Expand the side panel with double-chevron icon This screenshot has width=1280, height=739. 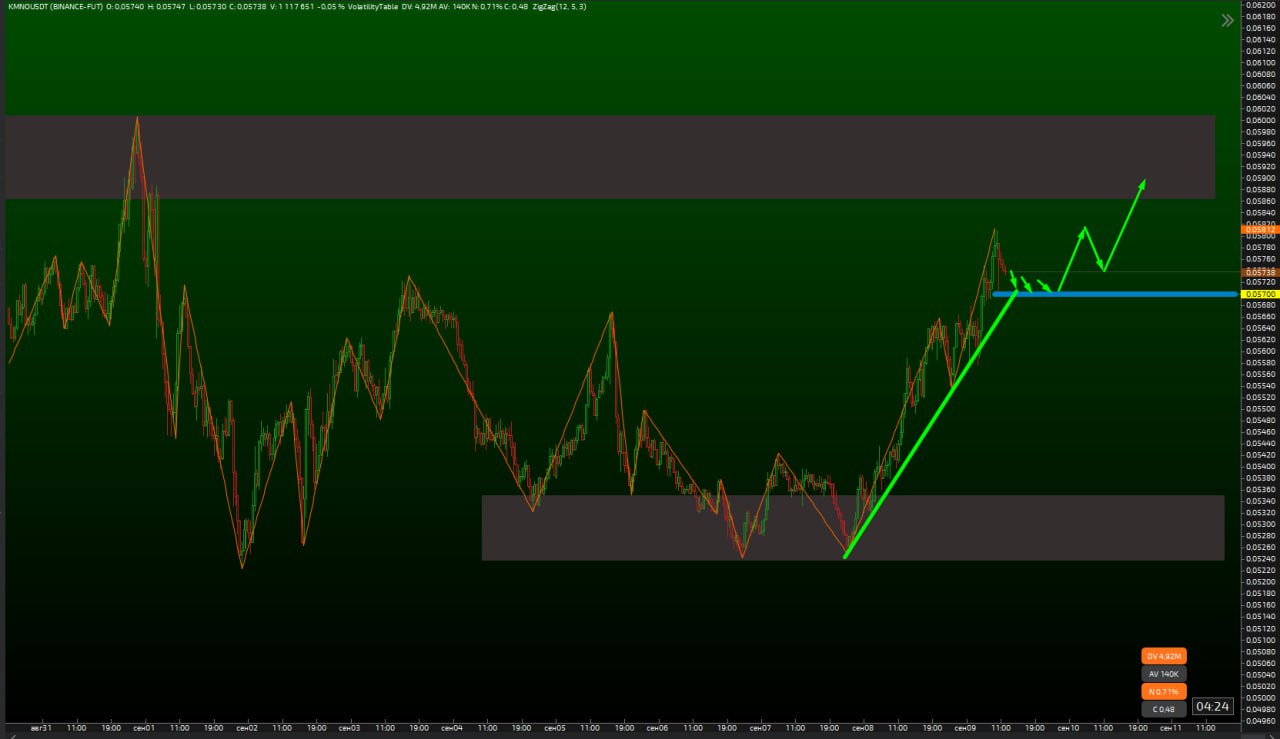pyautogui.click(x=1227, y=20)
